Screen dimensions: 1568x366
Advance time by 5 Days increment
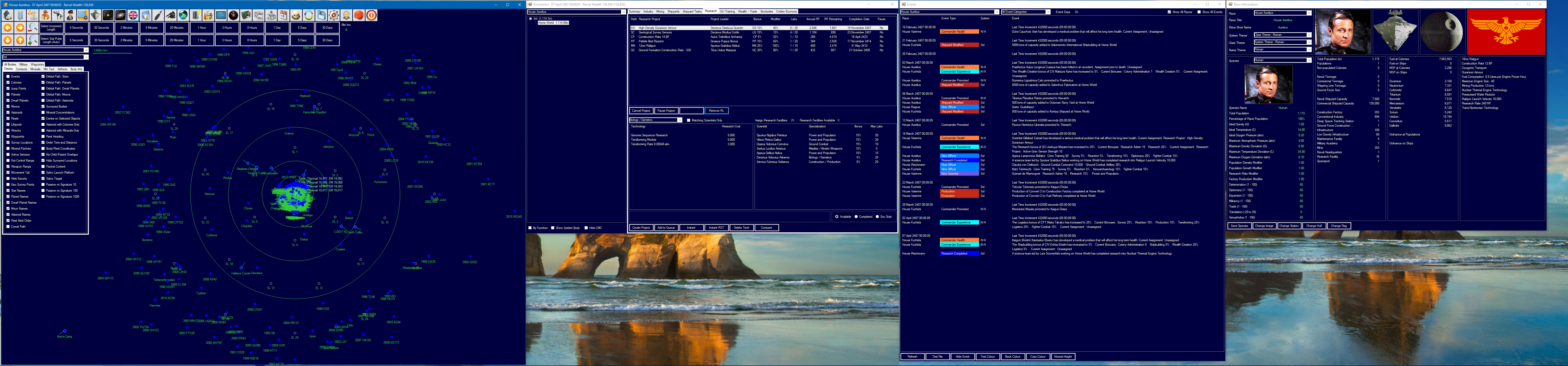pos(302,28)
